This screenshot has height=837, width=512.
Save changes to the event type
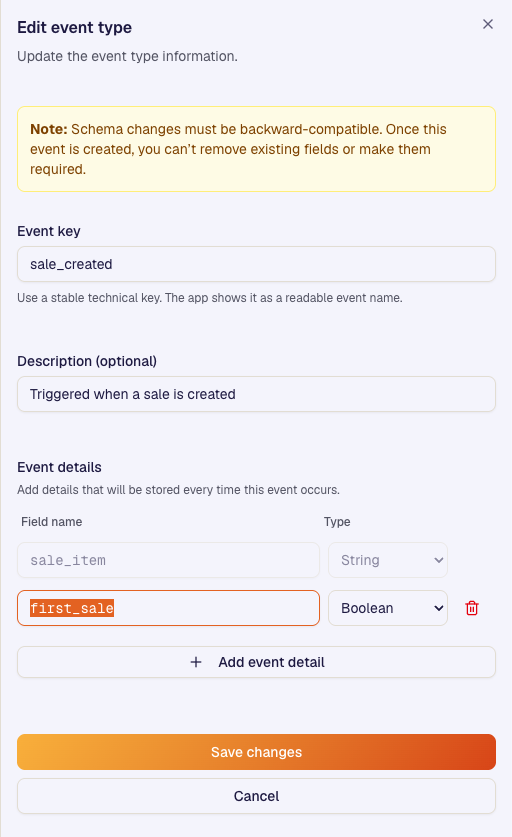click(256, 752)
